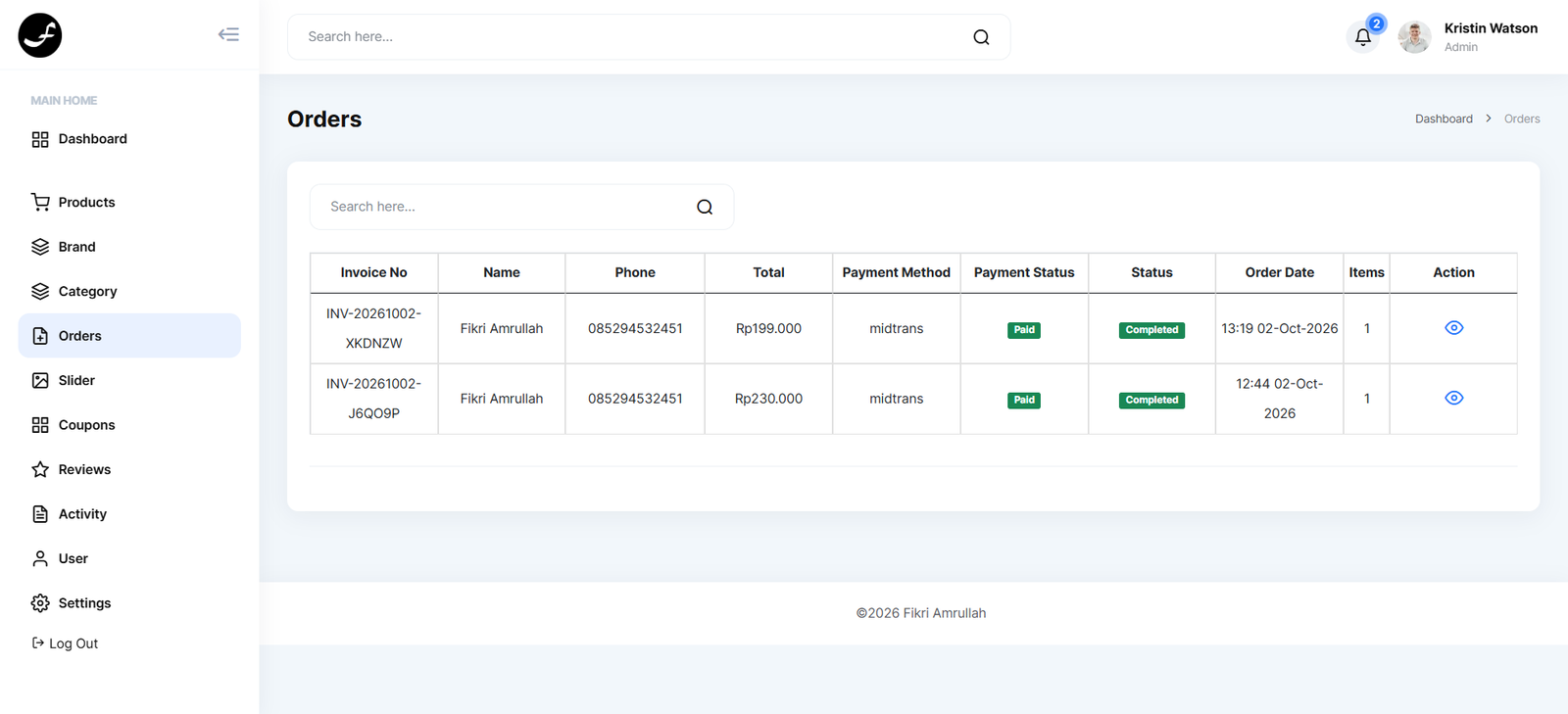
Task: Focus the orders table search field
Action: click(521, 207)
